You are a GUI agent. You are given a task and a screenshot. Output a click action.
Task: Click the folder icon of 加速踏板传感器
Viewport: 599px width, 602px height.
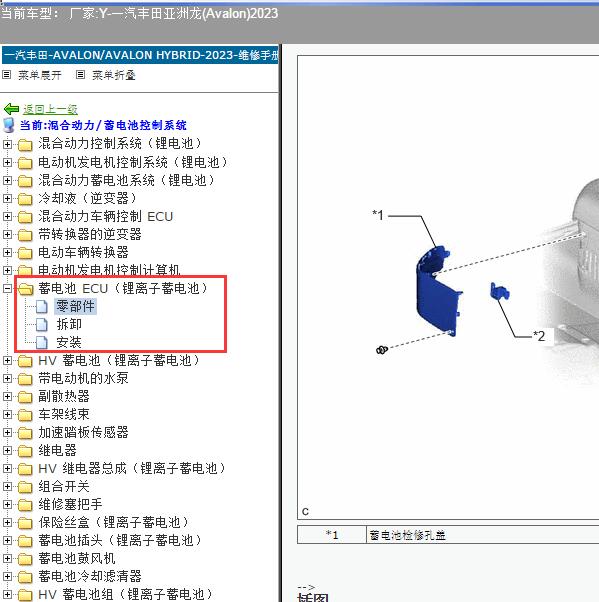[x=25, y=433]
